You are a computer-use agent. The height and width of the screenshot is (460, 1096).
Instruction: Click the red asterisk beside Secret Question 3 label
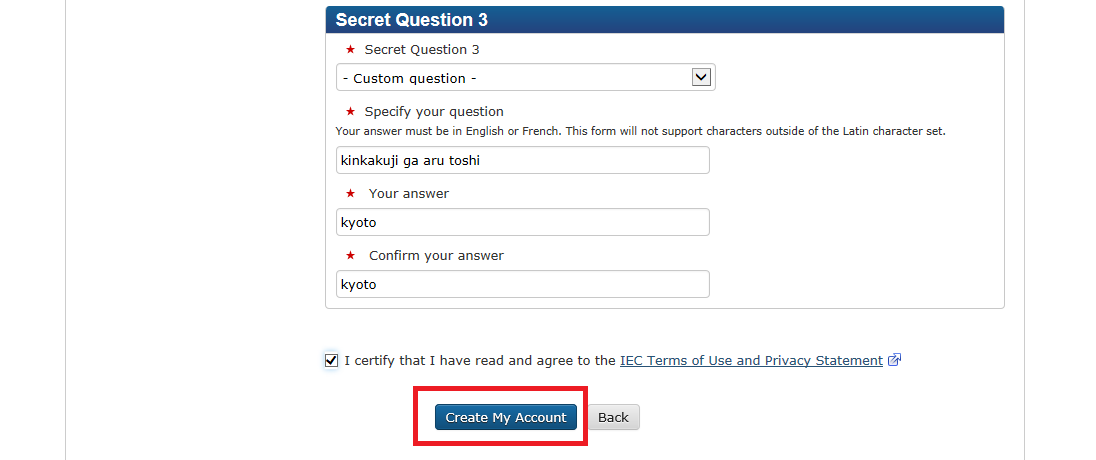[351, 50]
